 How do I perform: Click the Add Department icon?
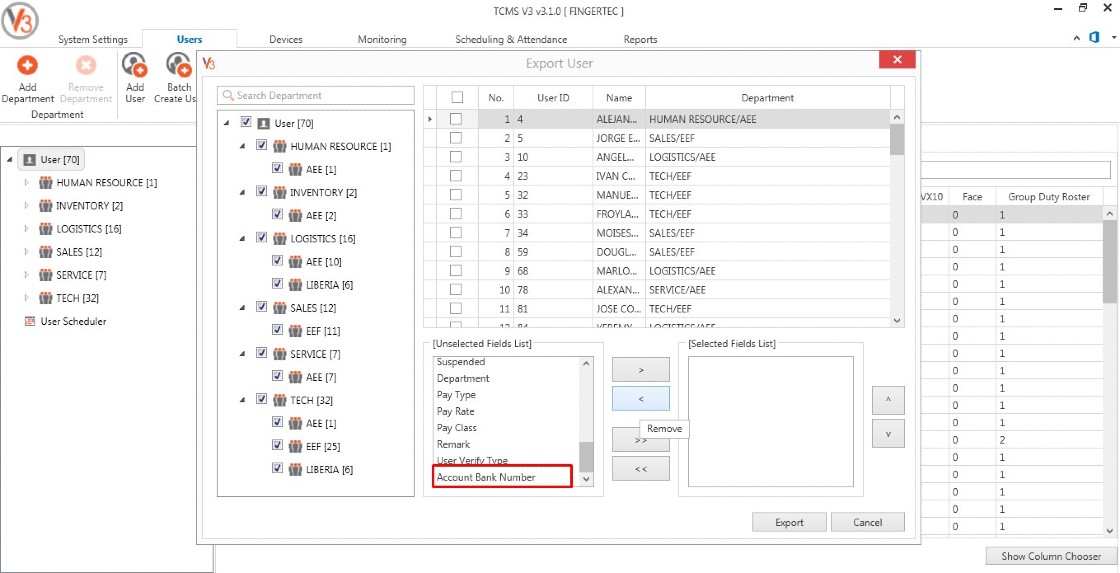[27, 66]
